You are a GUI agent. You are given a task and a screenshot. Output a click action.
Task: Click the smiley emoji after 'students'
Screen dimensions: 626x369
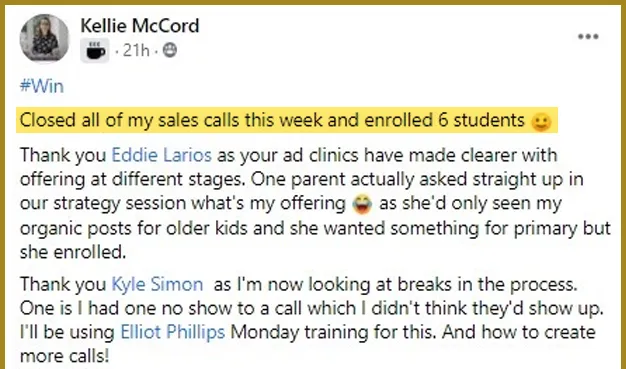click(541, 121)
